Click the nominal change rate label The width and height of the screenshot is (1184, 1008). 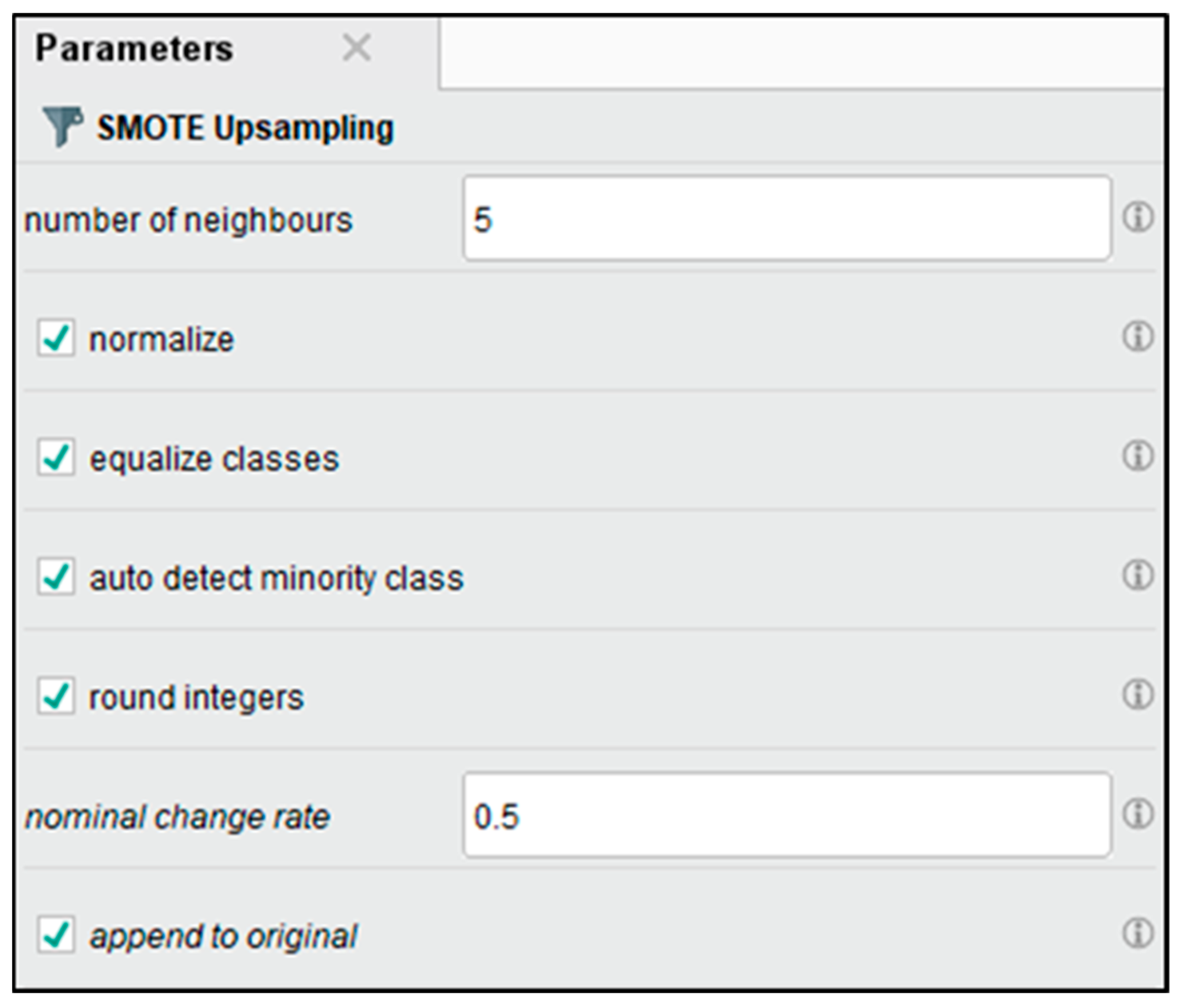coord(178,817)
